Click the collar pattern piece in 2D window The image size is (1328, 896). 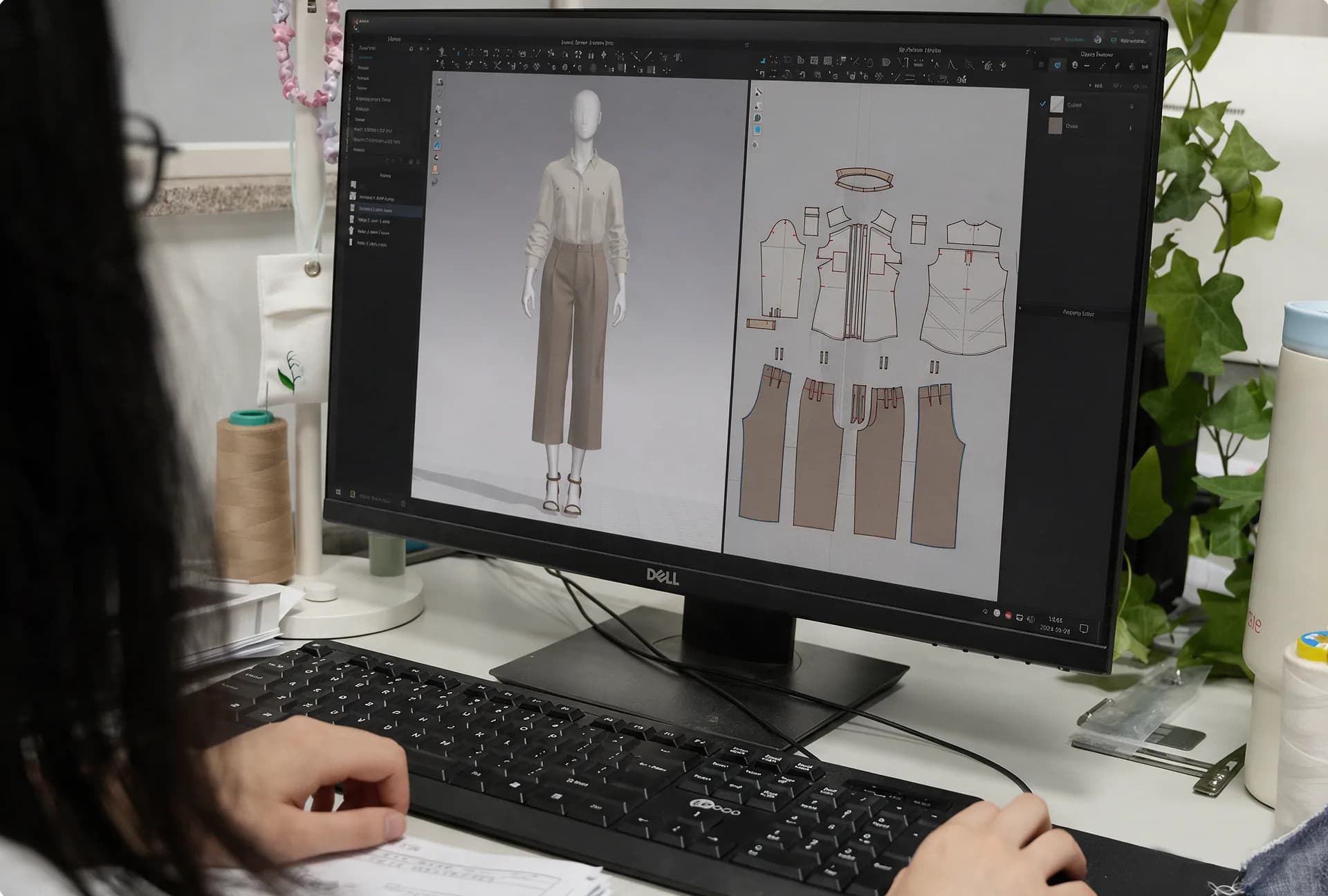click(x=864, y=178)
